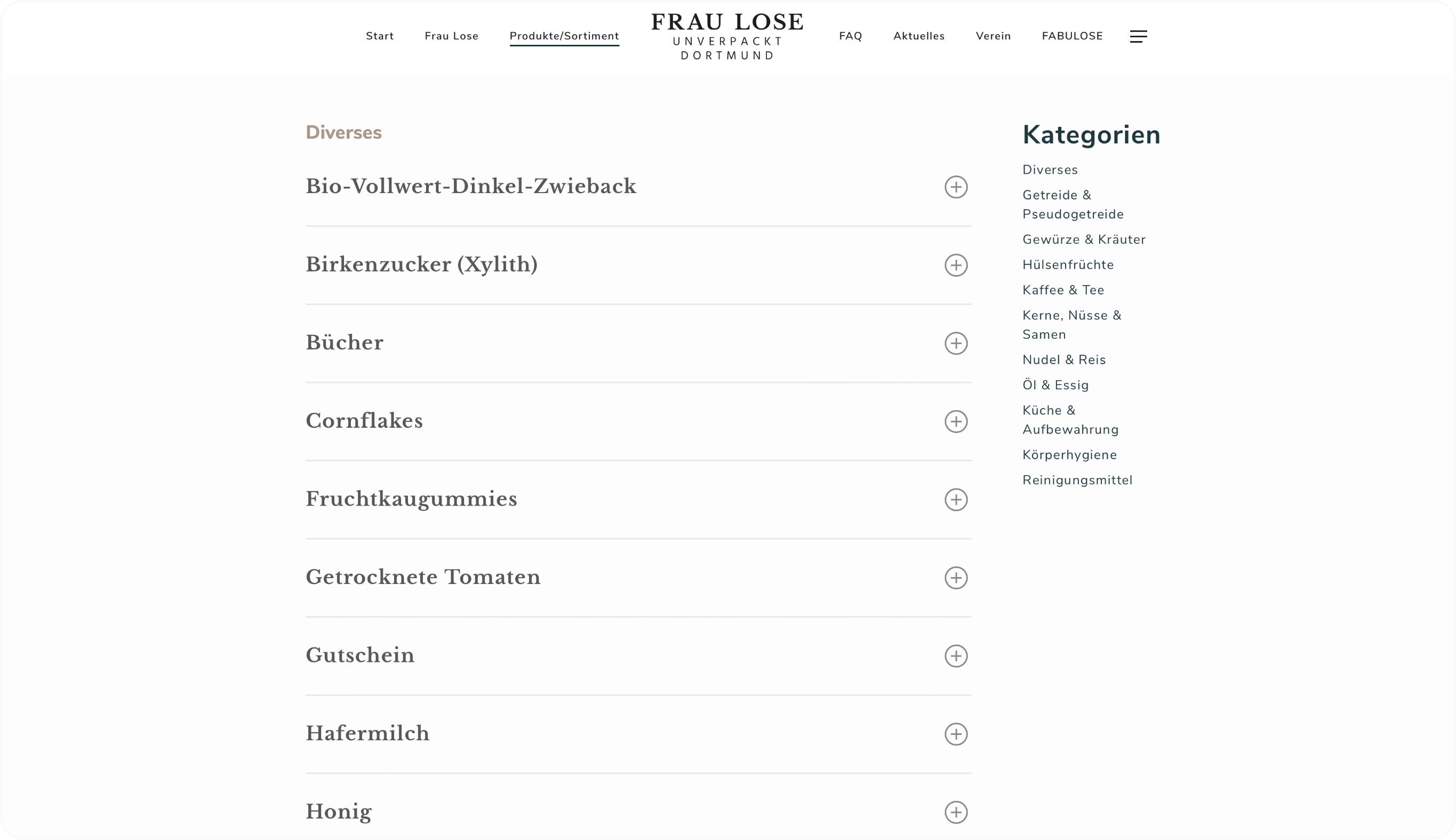
Task: Expand the Hafermilch product section
Action: coord(956,734)
